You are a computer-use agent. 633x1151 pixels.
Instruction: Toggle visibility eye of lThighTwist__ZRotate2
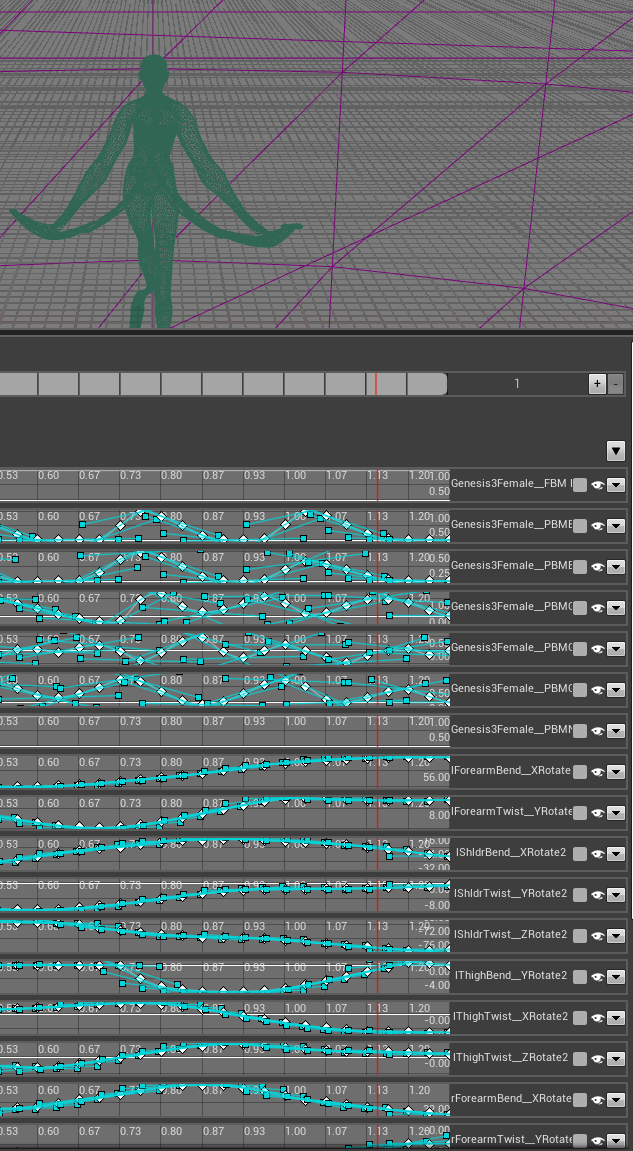[x=598, y=1059]
